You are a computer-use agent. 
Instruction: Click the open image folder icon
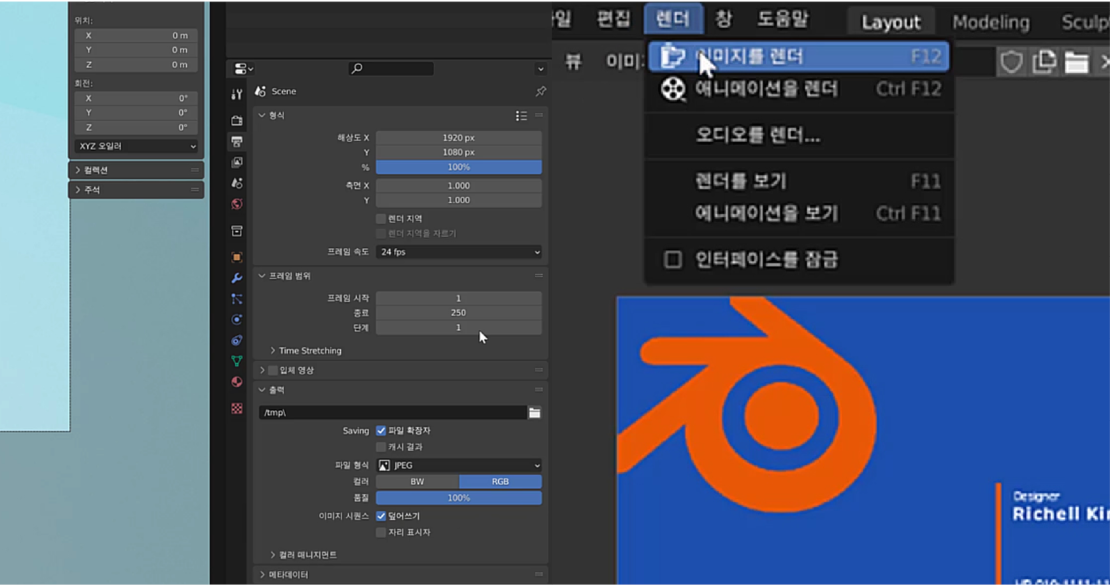[x=1076, y=62]
